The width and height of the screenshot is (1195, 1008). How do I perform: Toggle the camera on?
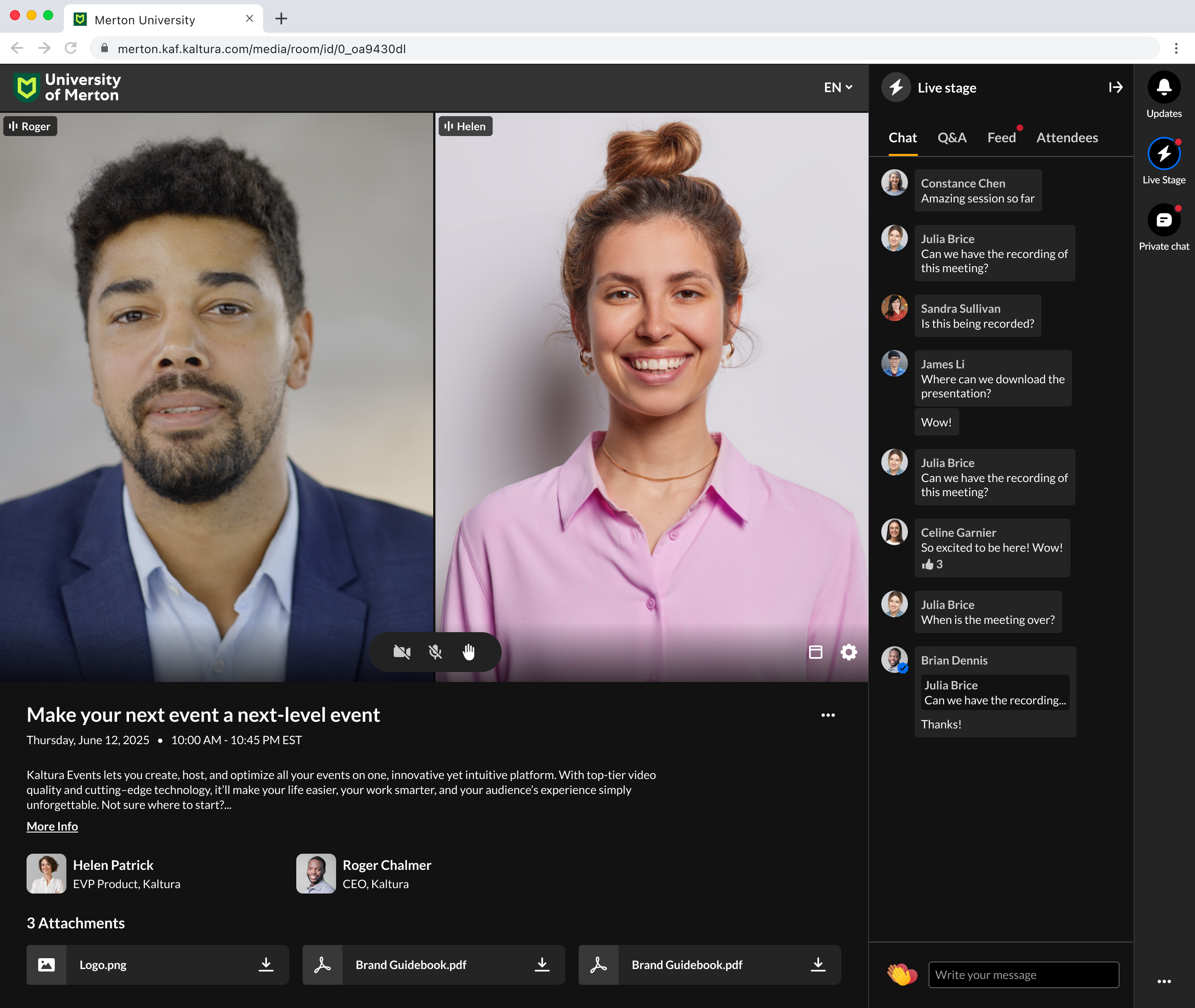click(402, 652)
